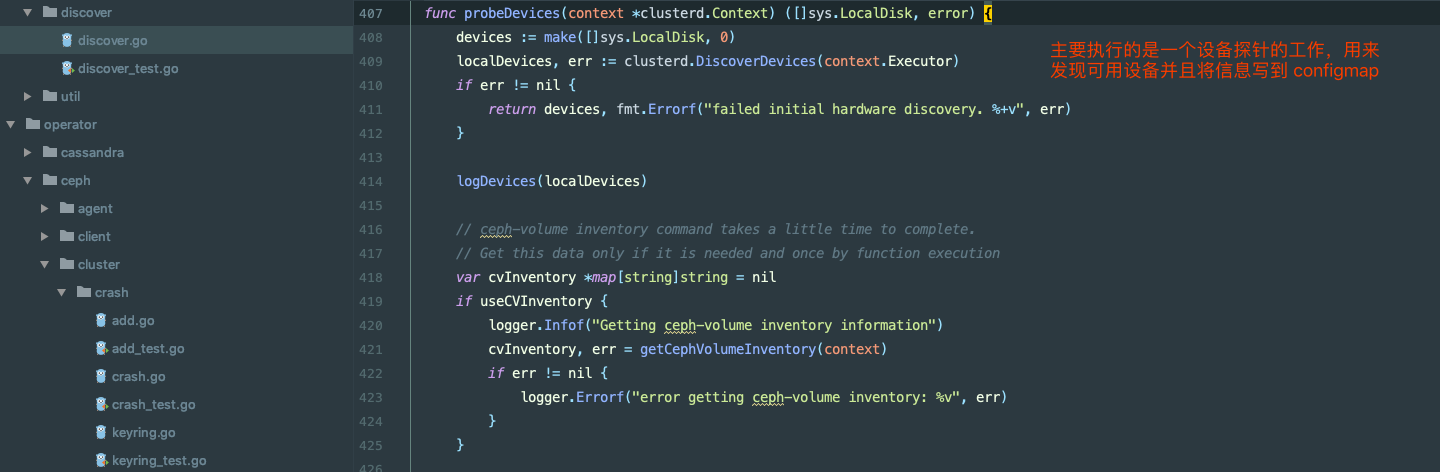Click the Go file icon beside discover.go
Viewport: 1440px width, 472px height.
pyautogui.click(x=67, y=41)
